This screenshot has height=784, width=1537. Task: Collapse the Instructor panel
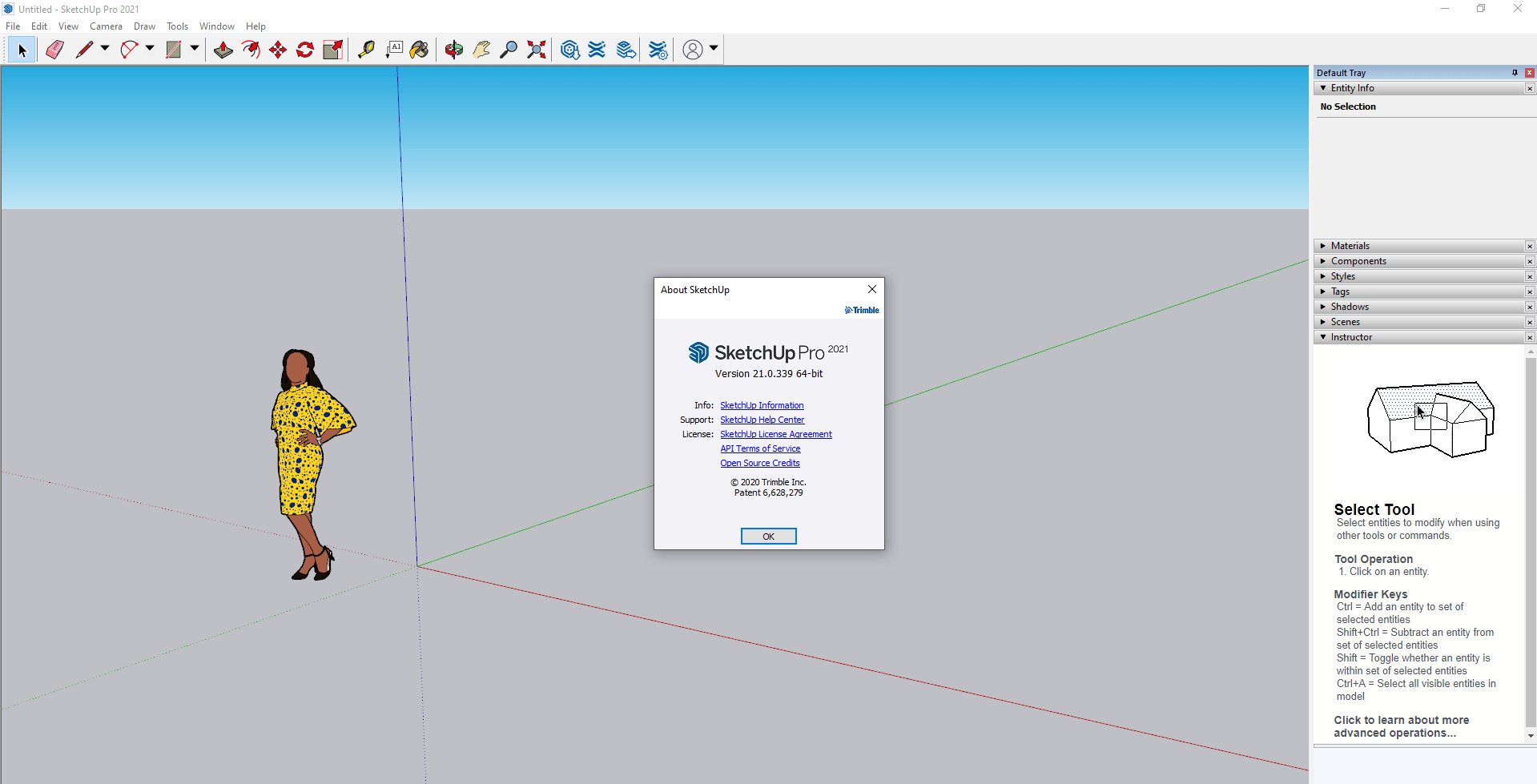1323,337
